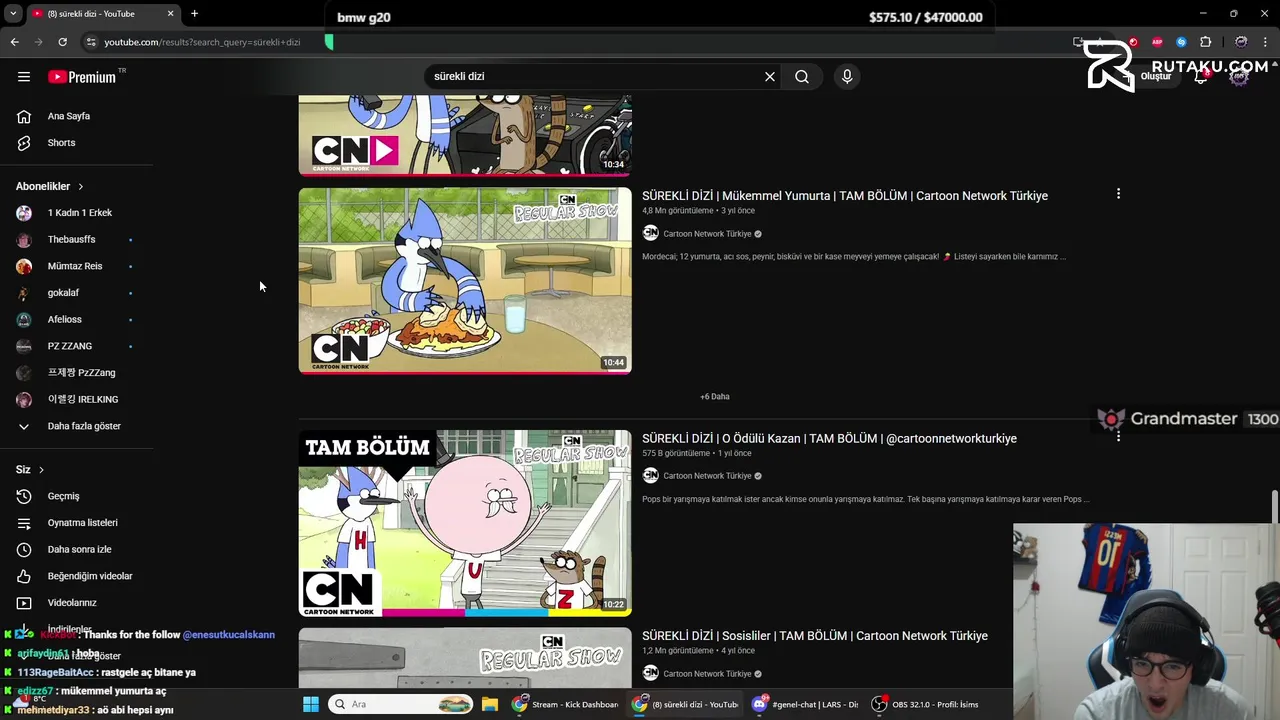Close the sürekli dizi YouTube tab
The height and width of the screenshot is (720, 1280).
point(170,13)
